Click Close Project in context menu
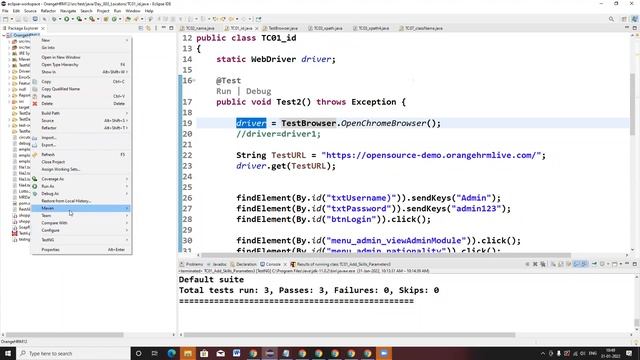 [81, 162]
